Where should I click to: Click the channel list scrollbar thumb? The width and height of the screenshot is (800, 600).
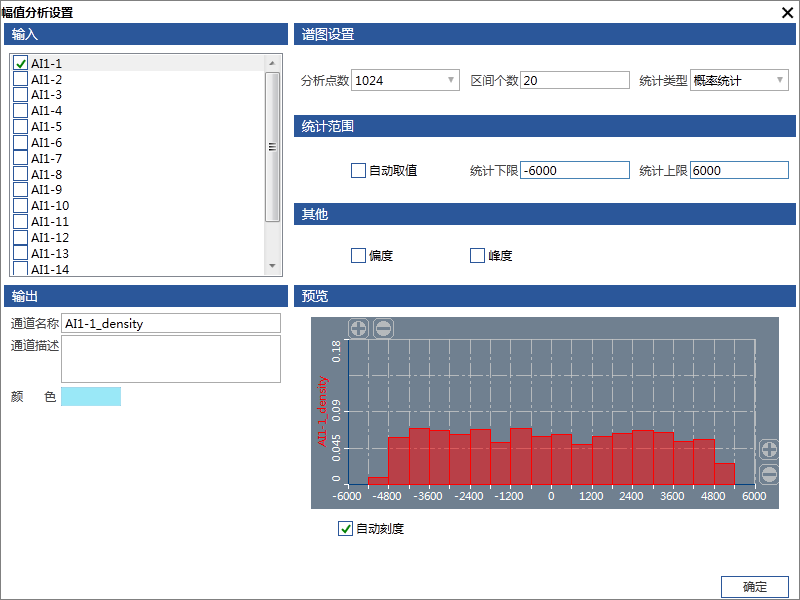272,147
